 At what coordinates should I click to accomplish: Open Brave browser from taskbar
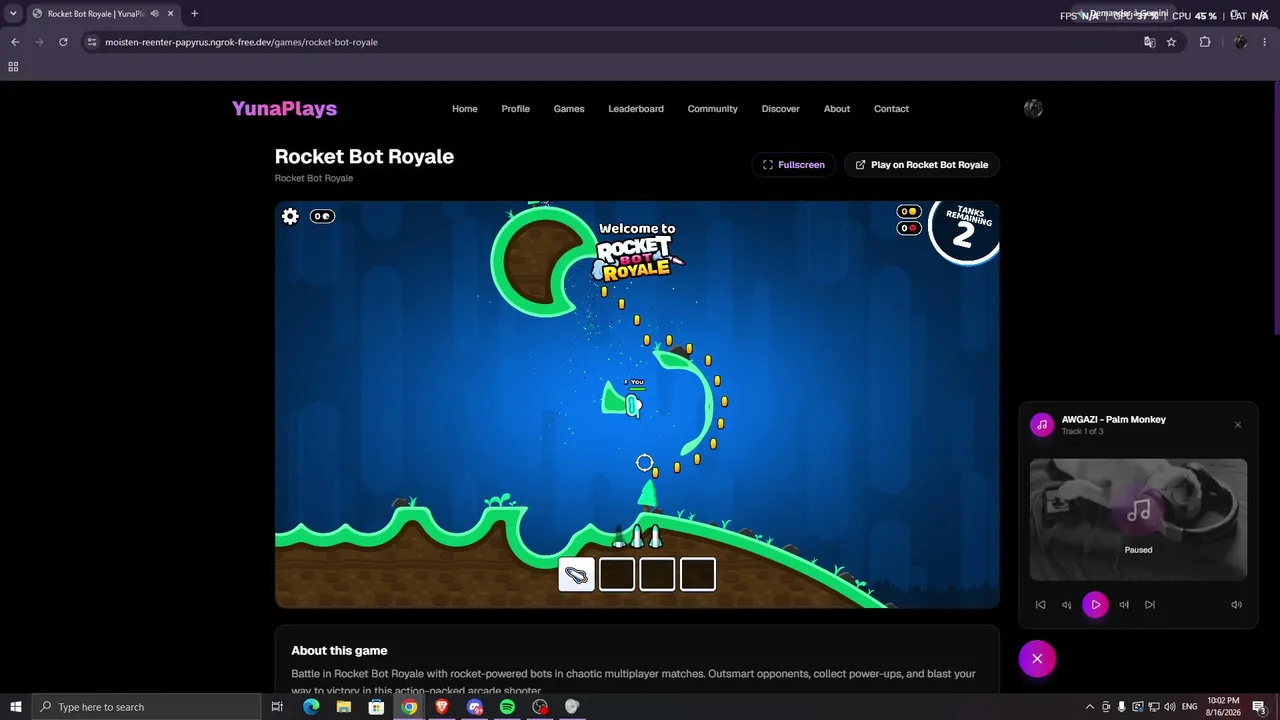(442, 707)
